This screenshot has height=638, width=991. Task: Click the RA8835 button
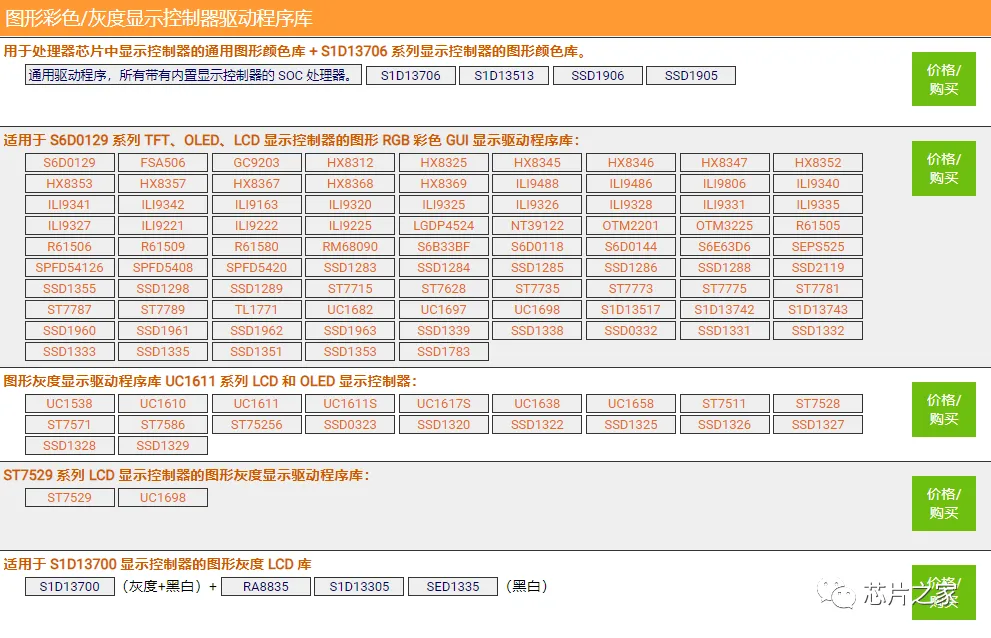click(x=265, y=587)
